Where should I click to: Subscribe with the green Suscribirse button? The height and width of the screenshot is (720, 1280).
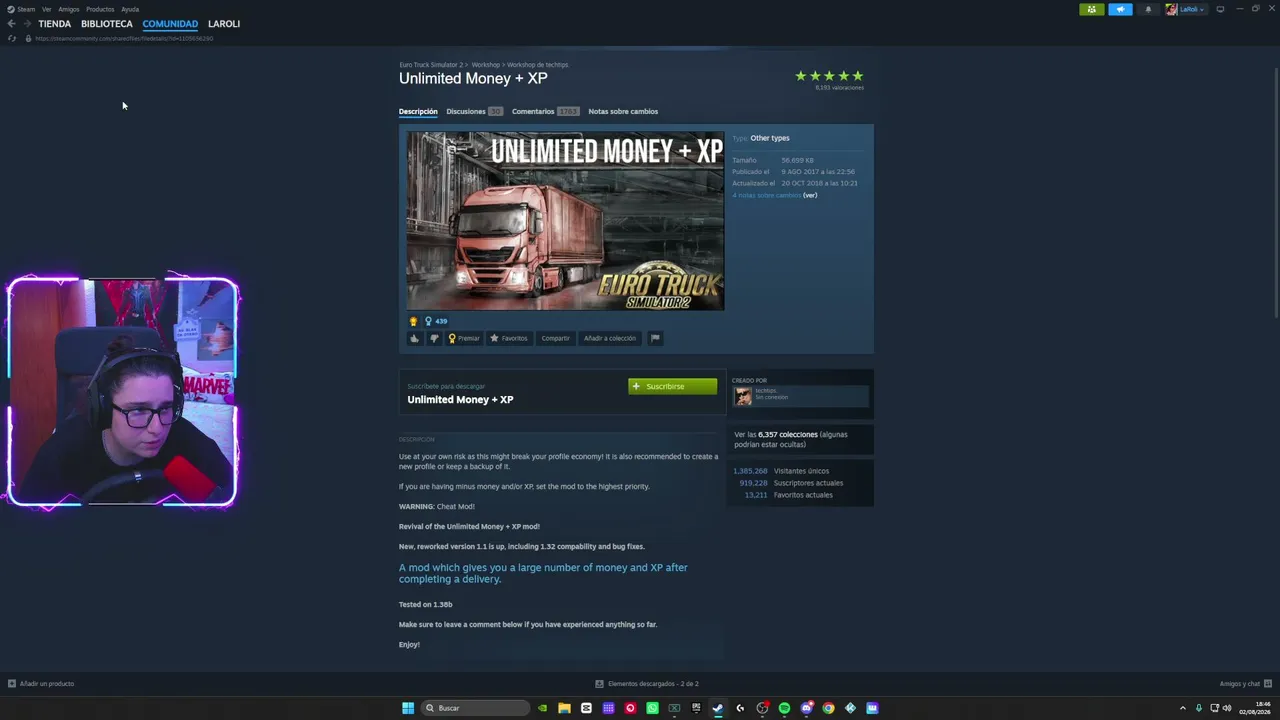coord(672,386)
